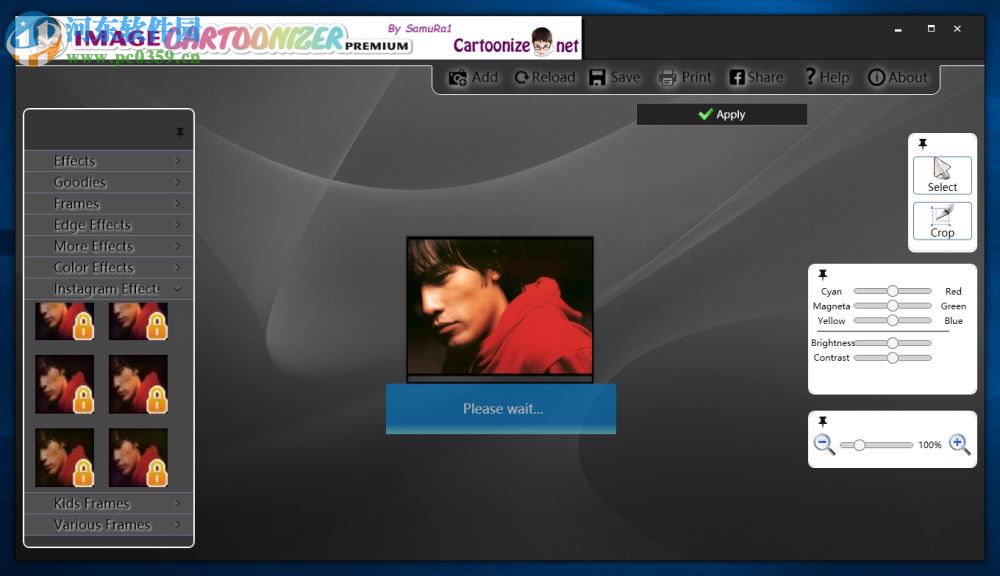Select bottom-left locked Instagram effect thumbnail
Screen dimensions: 1000x576
[x=64, y=457]
